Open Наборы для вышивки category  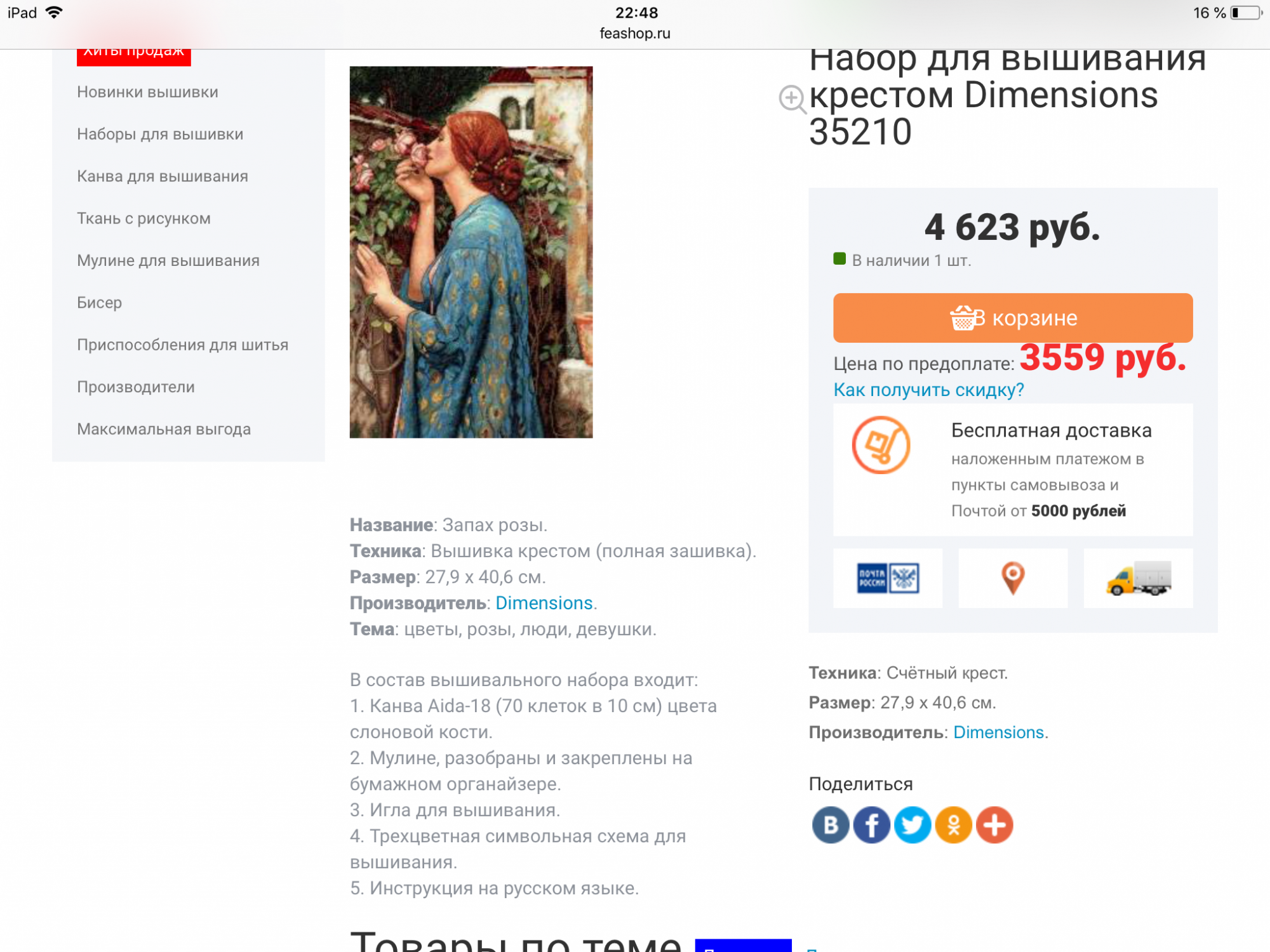[160, 134]
